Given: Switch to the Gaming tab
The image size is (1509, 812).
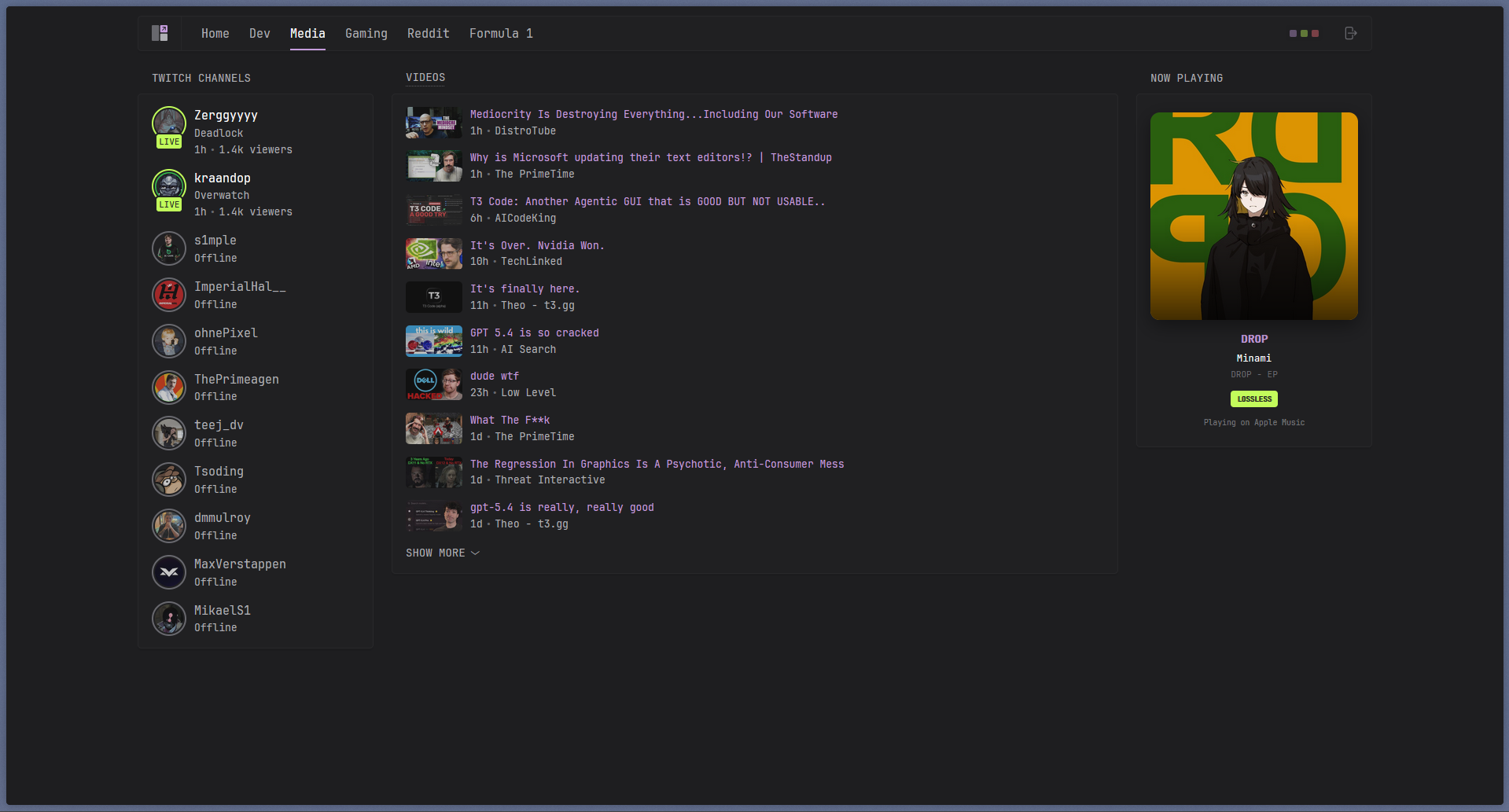Looking at the screenshot, I should [366, 33].
